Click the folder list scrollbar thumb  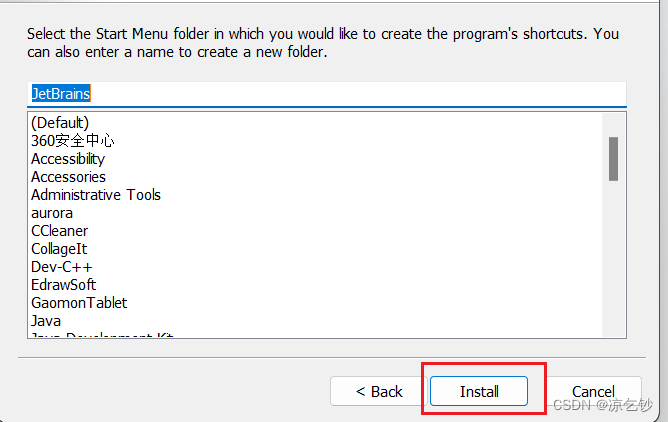coord(613,159)
